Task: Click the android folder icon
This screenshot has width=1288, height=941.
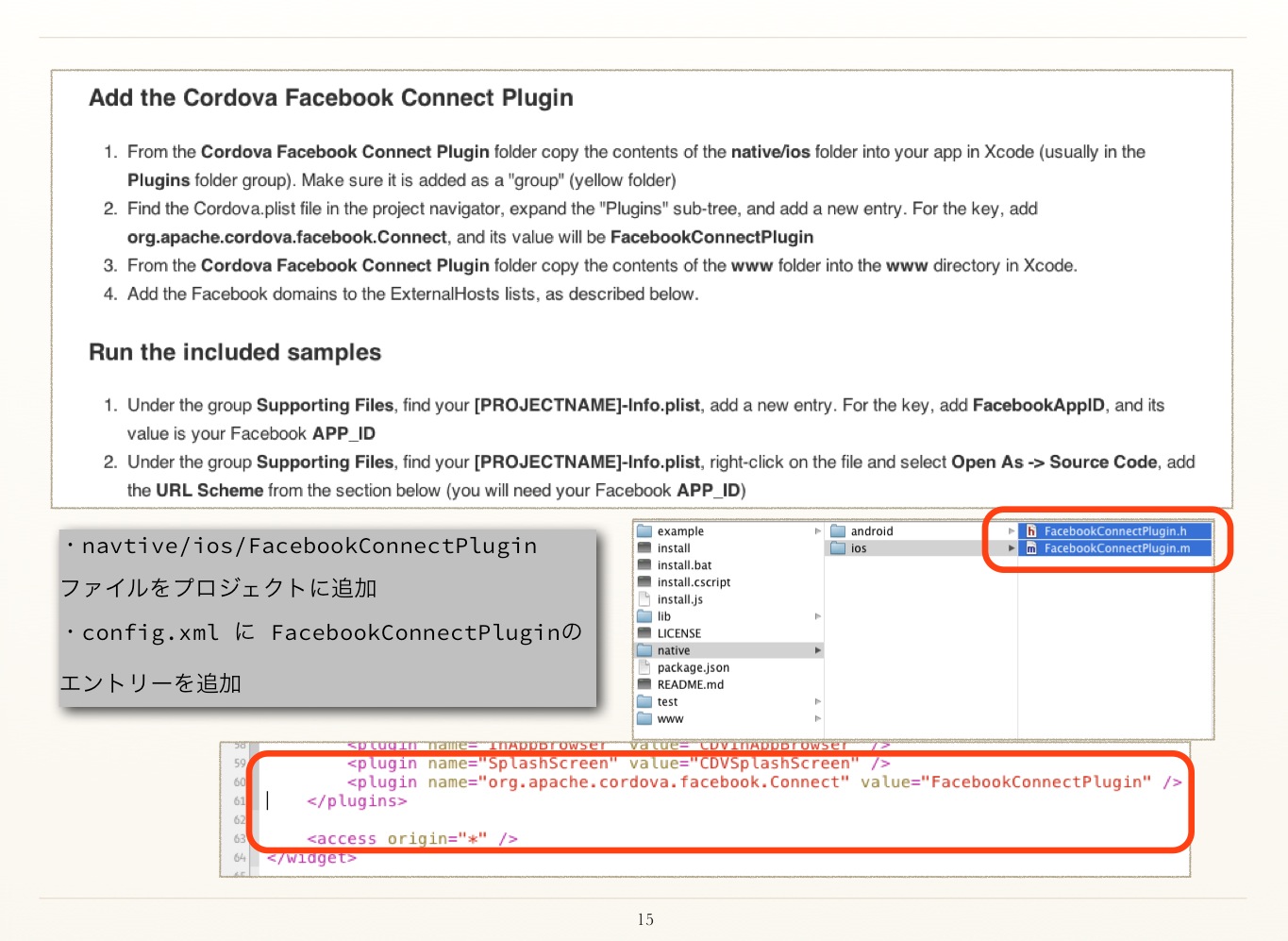Action: pos(838,531)
